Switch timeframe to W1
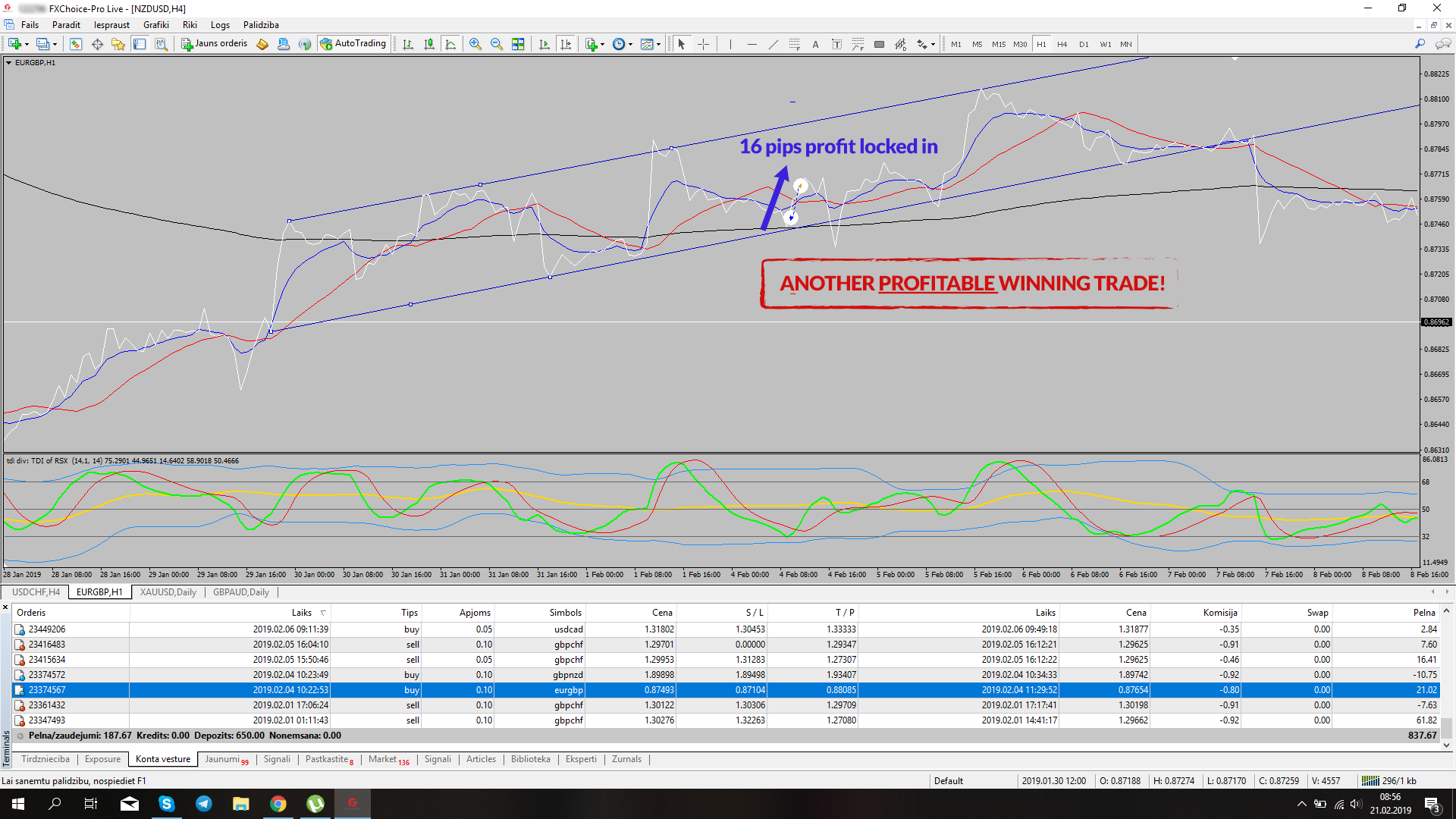 [x=1106, y=44]
